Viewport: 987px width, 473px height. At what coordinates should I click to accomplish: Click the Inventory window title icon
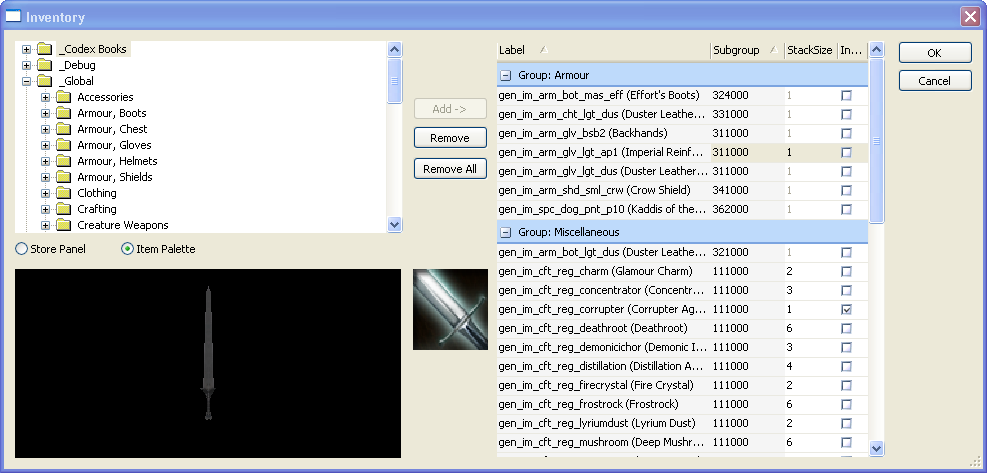click(x=14, y=17)
